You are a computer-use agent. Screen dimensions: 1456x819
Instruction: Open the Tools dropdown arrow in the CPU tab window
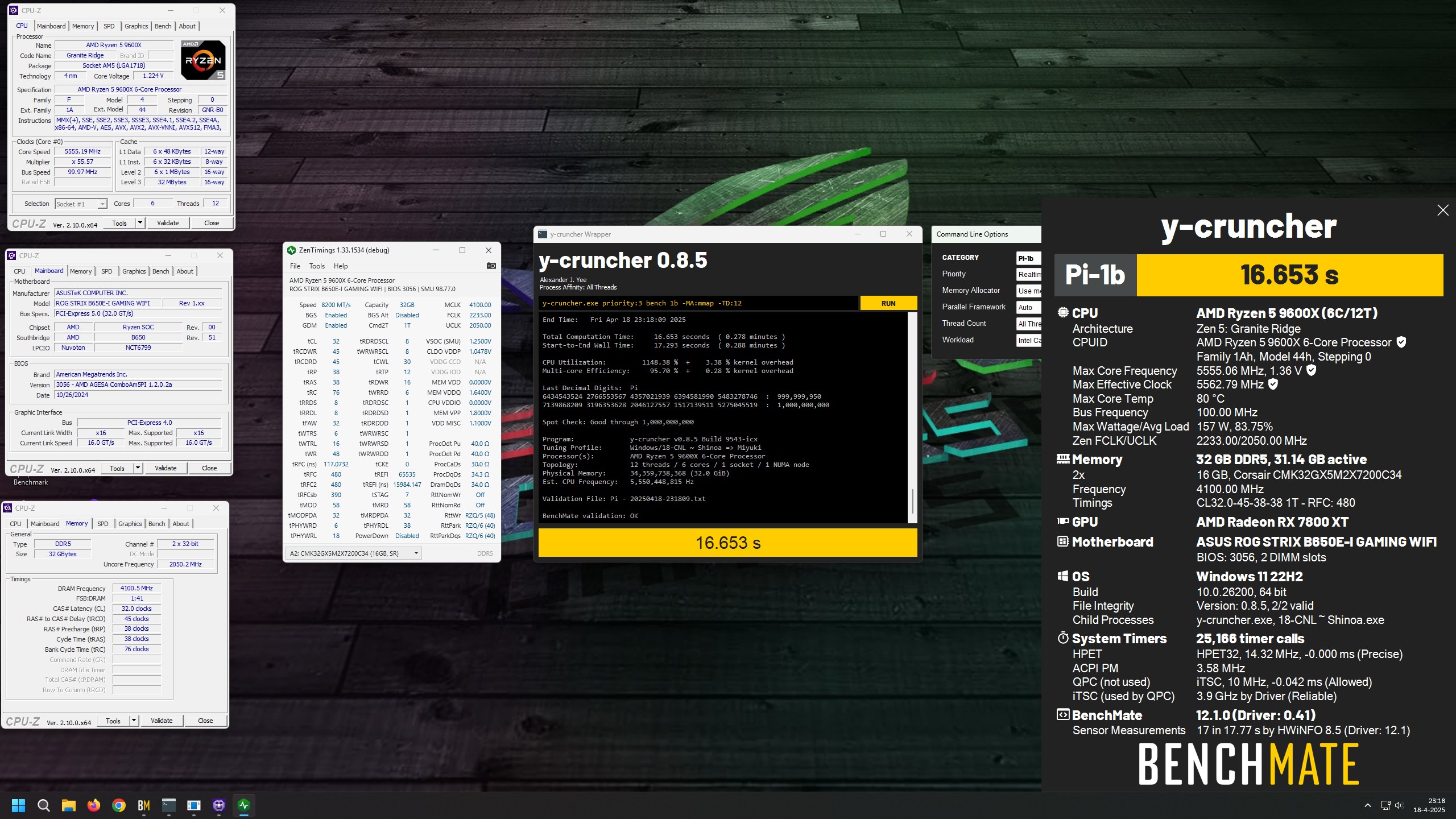click(x=140, y=223)
